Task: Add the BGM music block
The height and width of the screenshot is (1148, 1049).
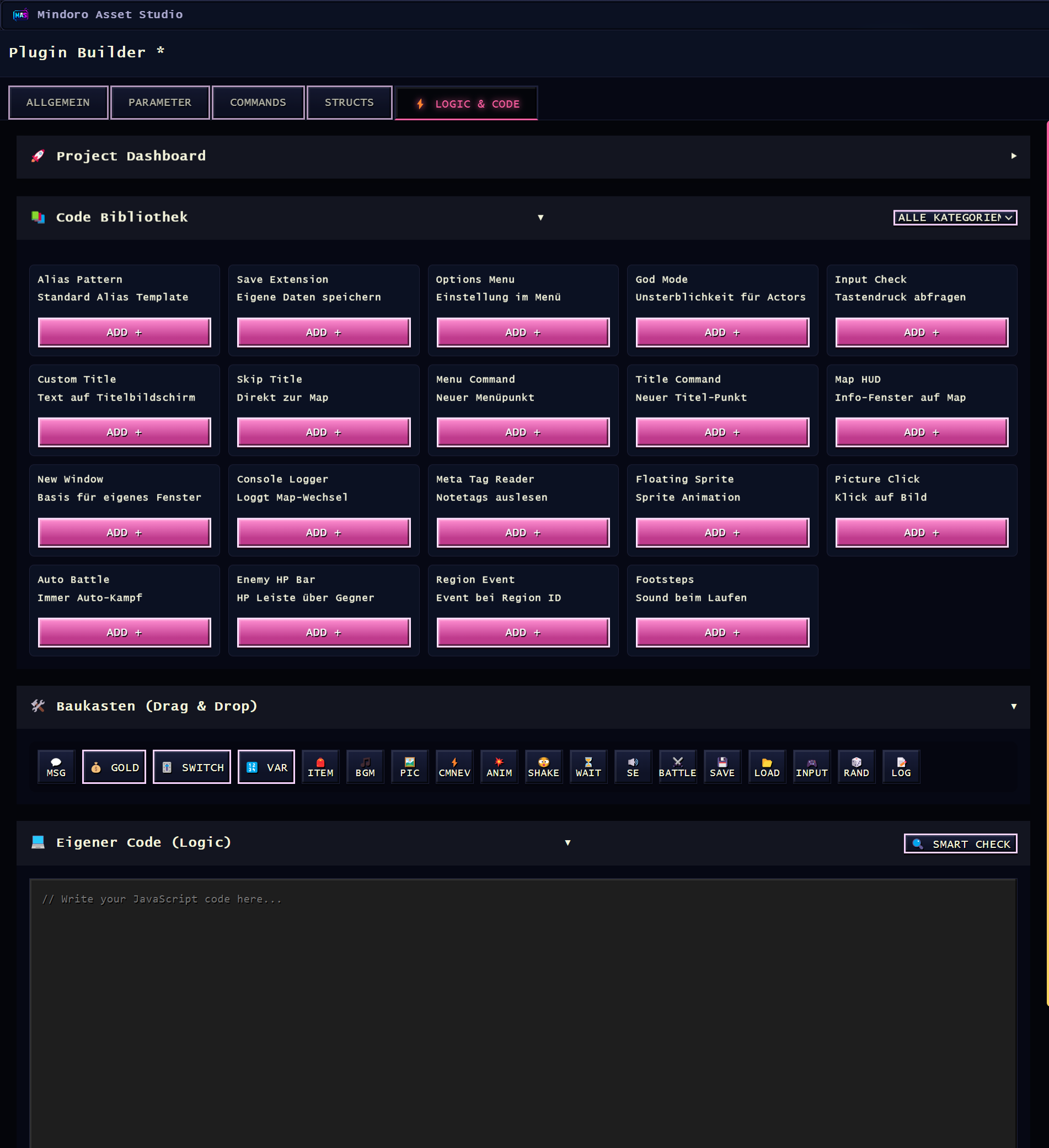Action: [x=366, y=767]
